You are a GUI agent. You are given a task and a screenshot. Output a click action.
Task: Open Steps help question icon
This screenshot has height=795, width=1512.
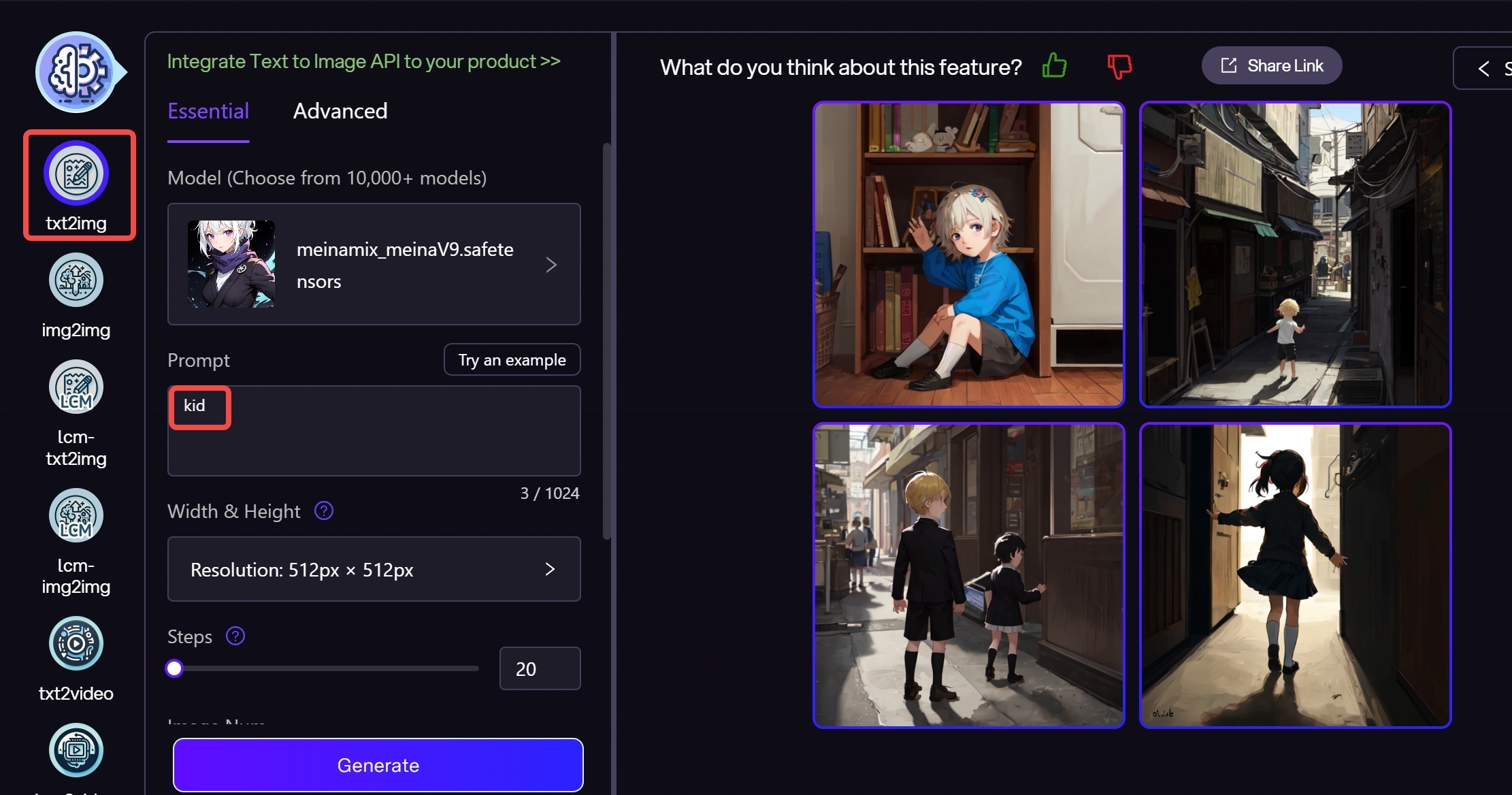(235, 636)
